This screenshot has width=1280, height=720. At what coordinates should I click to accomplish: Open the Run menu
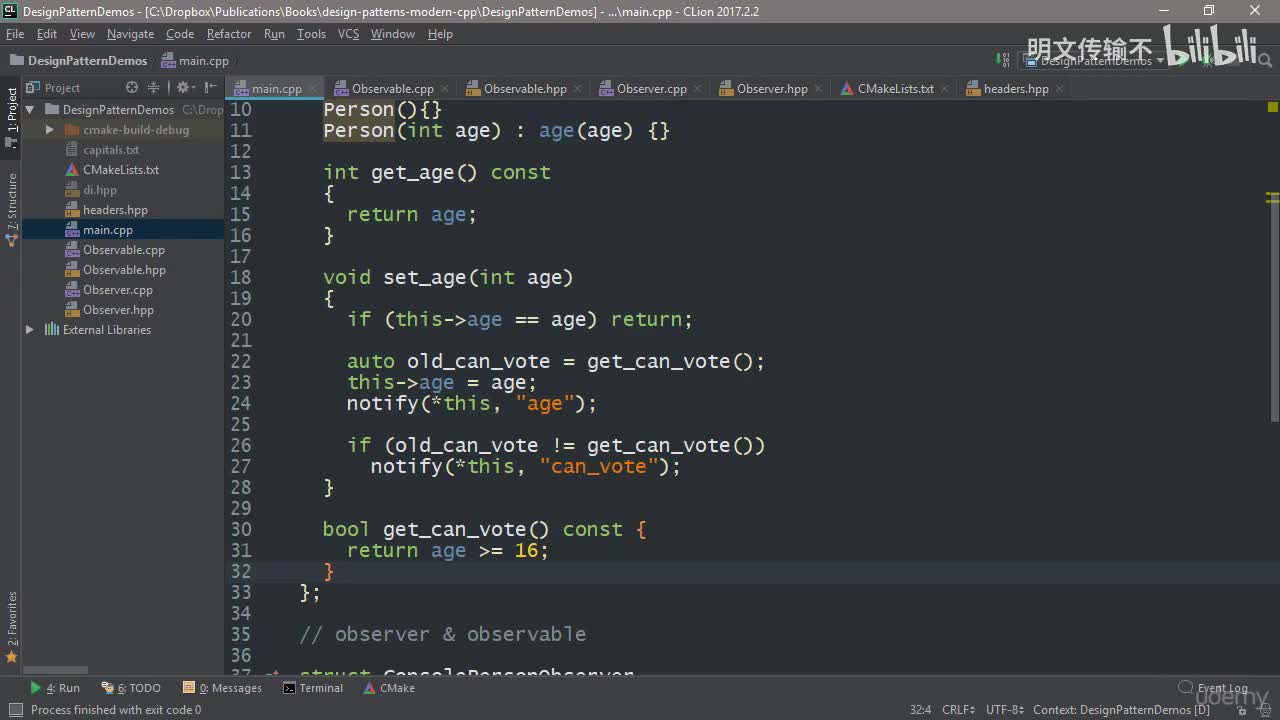274,34
